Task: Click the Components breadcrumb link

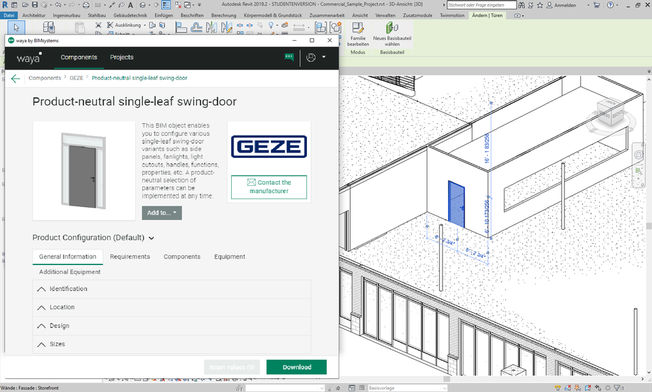Action: [44, 78]
